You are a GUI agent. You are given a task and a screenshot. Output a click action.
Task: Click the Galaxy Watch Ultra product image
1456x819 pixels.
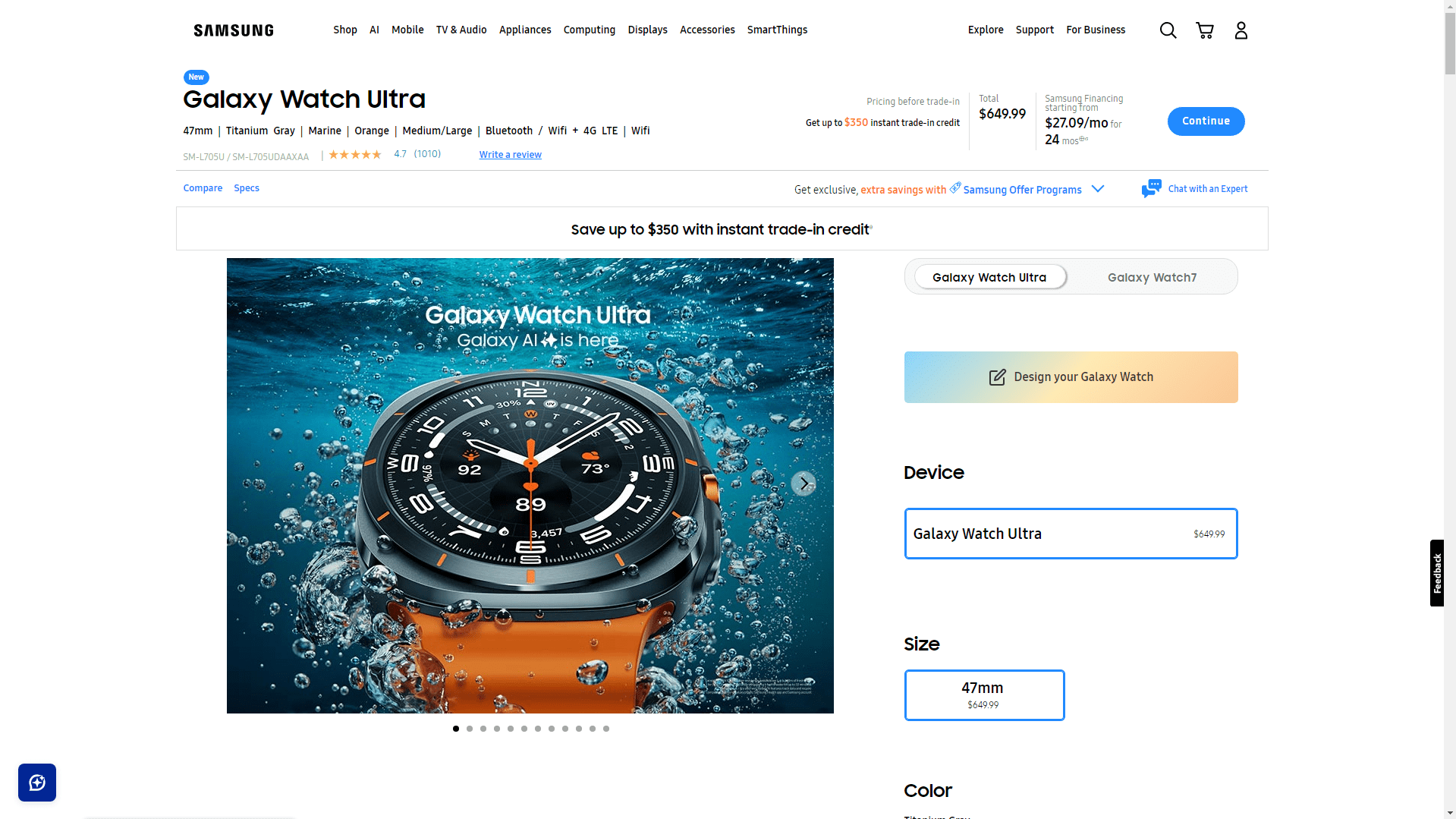[530, 486]
